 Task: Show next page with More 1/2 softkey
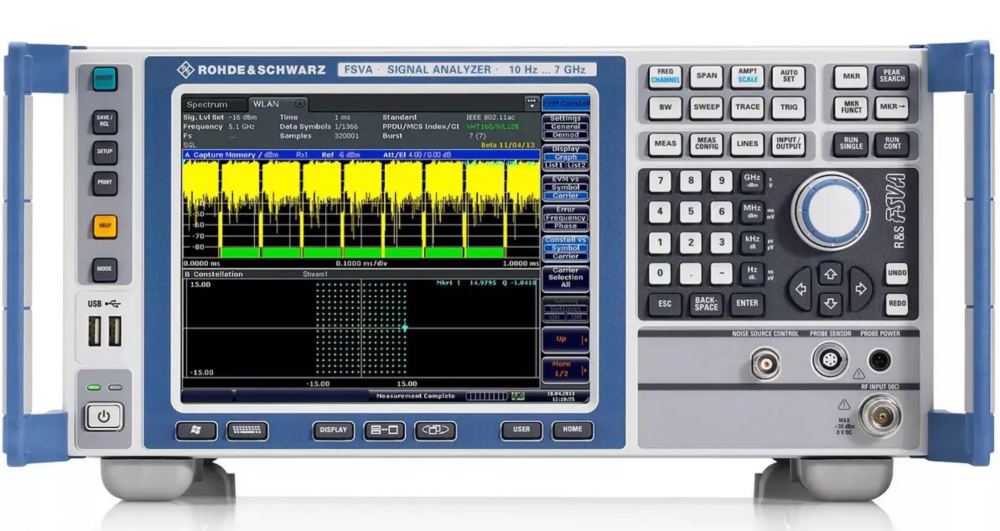(x=566, y=369)
